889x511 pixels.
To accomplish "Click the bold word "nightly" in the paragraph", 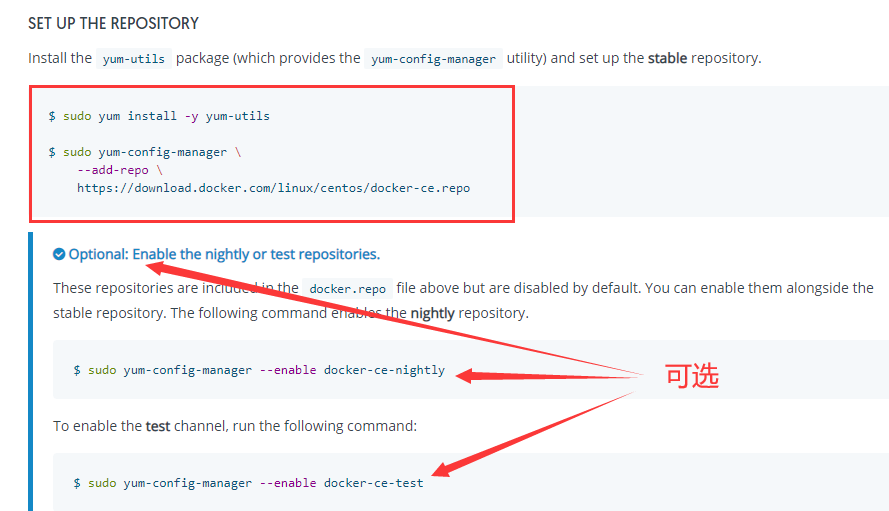I will (x=432, y=313).
